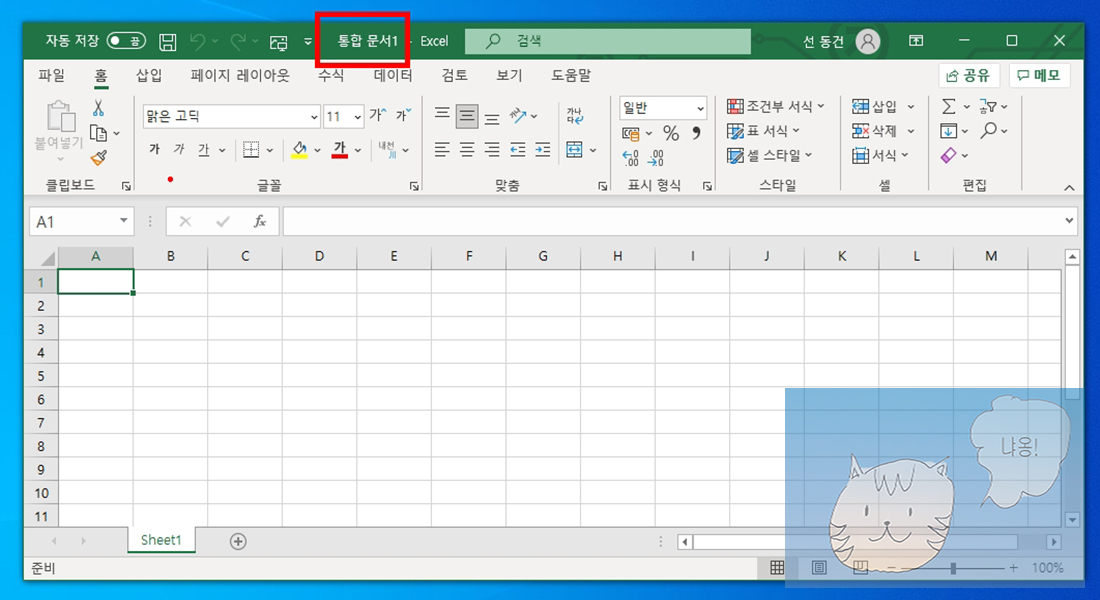This screenshot has width=1100, height=600.
Task: Open the fill color dropdown arrow
Action: pyautogui.click(x=318, y=150)
